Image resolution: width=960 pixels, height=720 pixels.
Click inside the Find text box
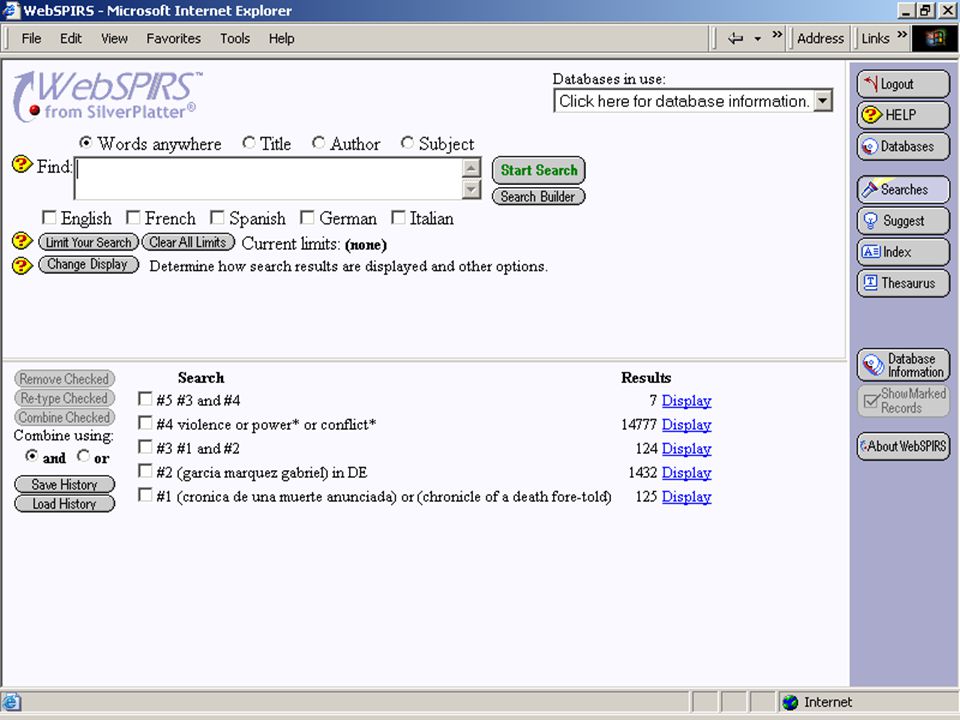coord(268,178)
